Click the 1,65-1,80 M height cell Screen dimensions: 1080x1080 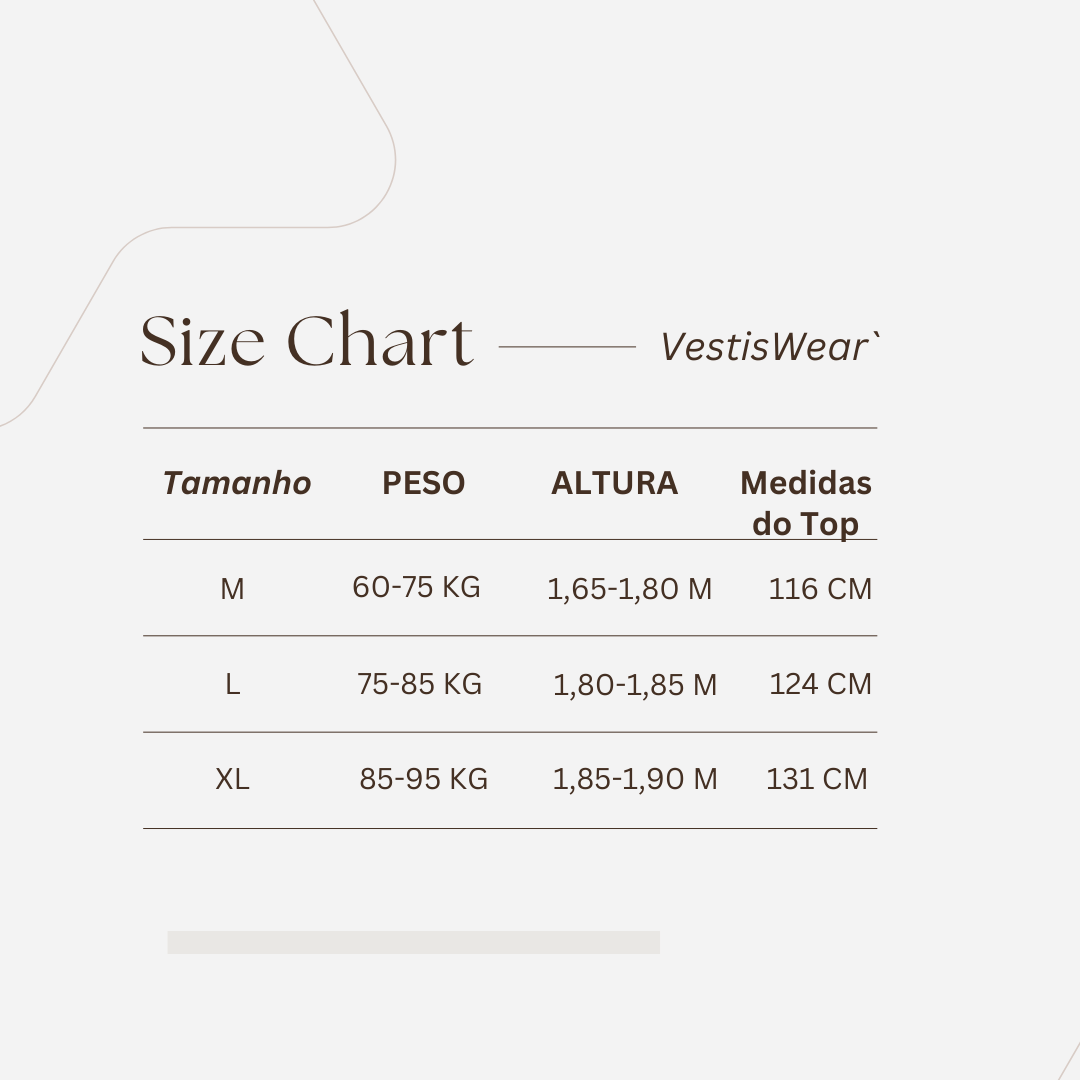click(x=629, y=589)
